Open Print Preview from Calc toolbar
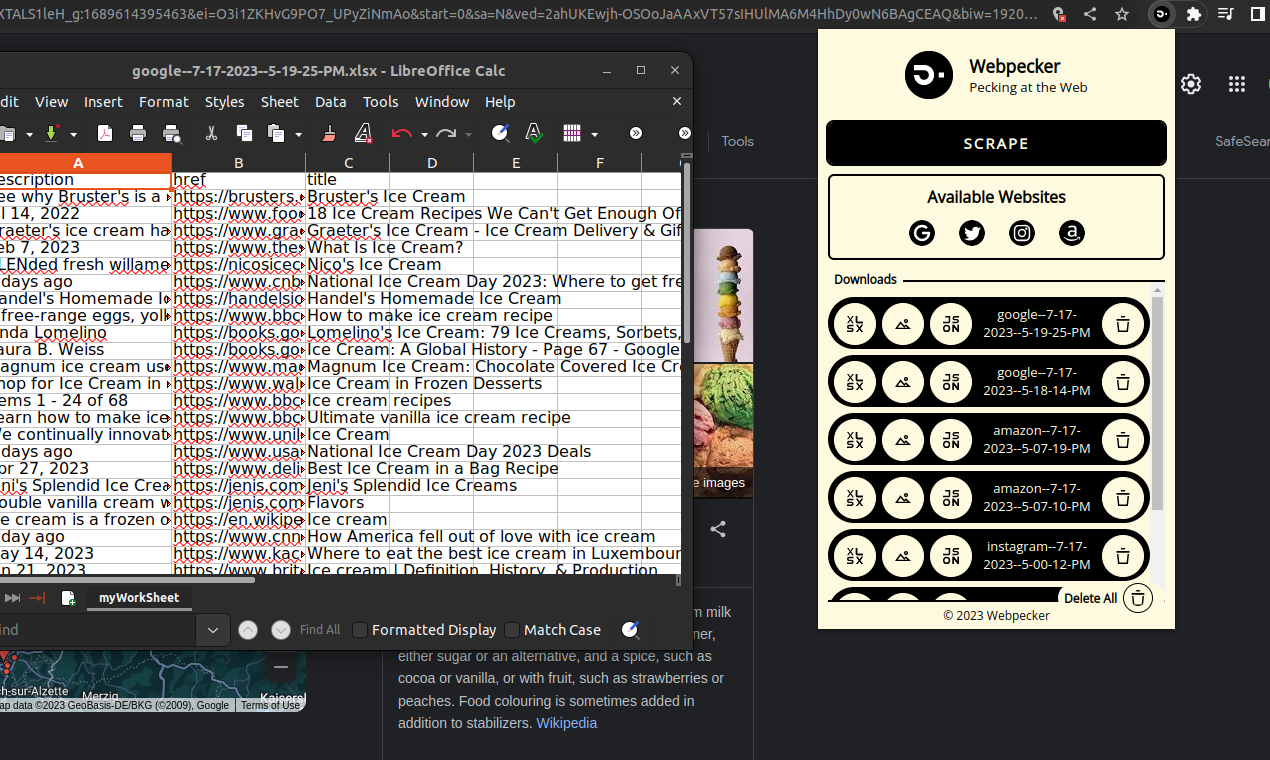Viewport: 1270px width, 760px height. [x=171, y=133]
